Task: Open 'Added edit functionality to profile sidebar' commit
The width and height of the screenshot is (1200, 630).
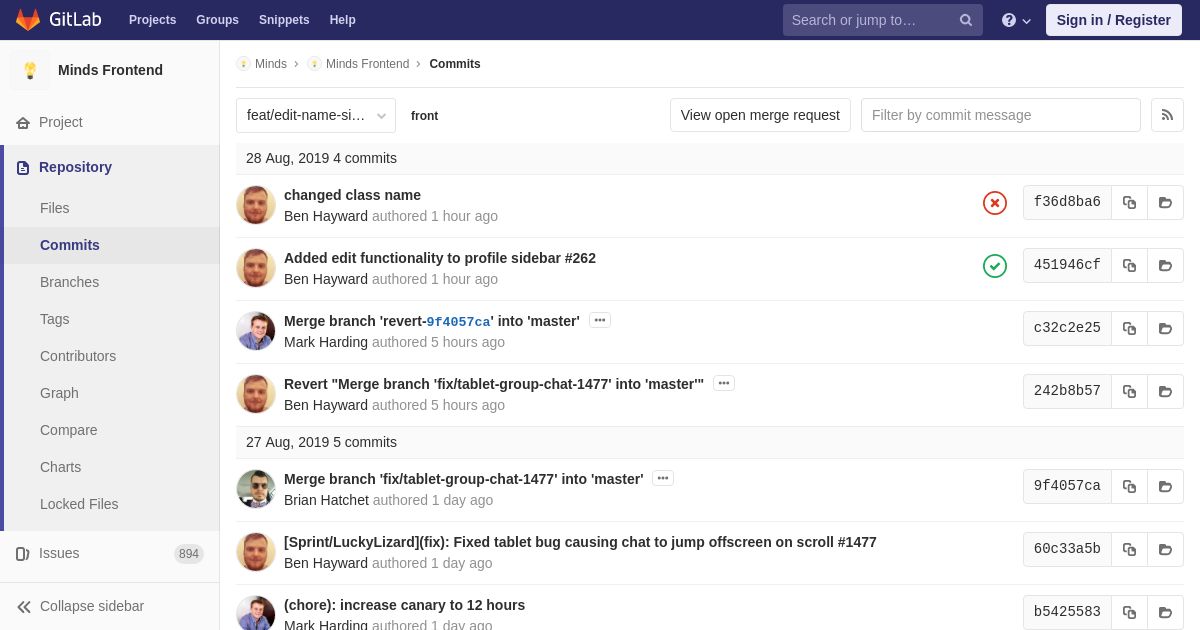Action: (x=439, y=258)
